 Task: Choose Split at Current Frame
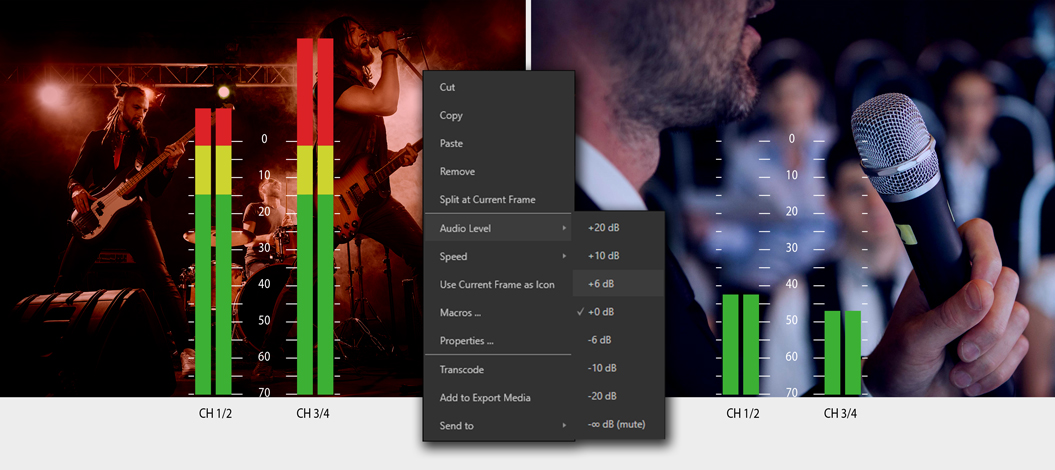(x=487, y=200)
